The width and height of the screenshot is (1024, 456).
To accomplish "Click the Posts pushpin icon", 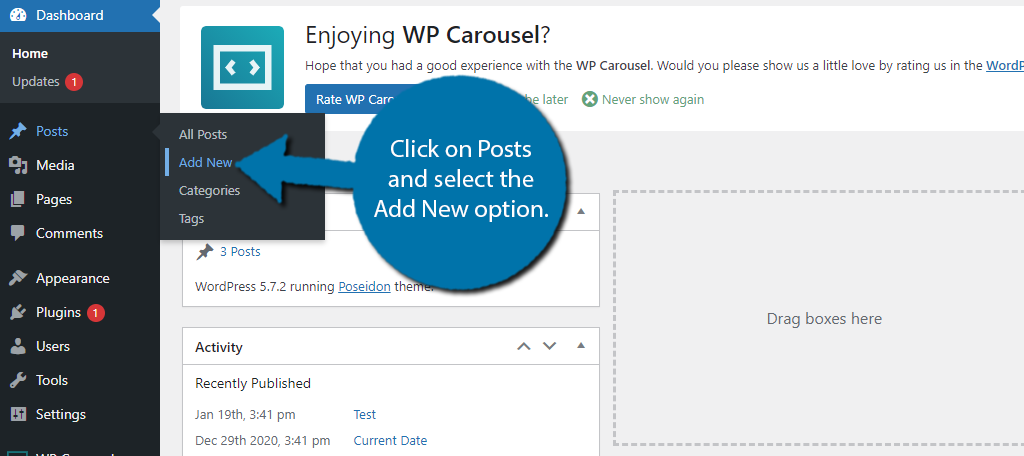I will pyautogui.click(x=18, y=132).
